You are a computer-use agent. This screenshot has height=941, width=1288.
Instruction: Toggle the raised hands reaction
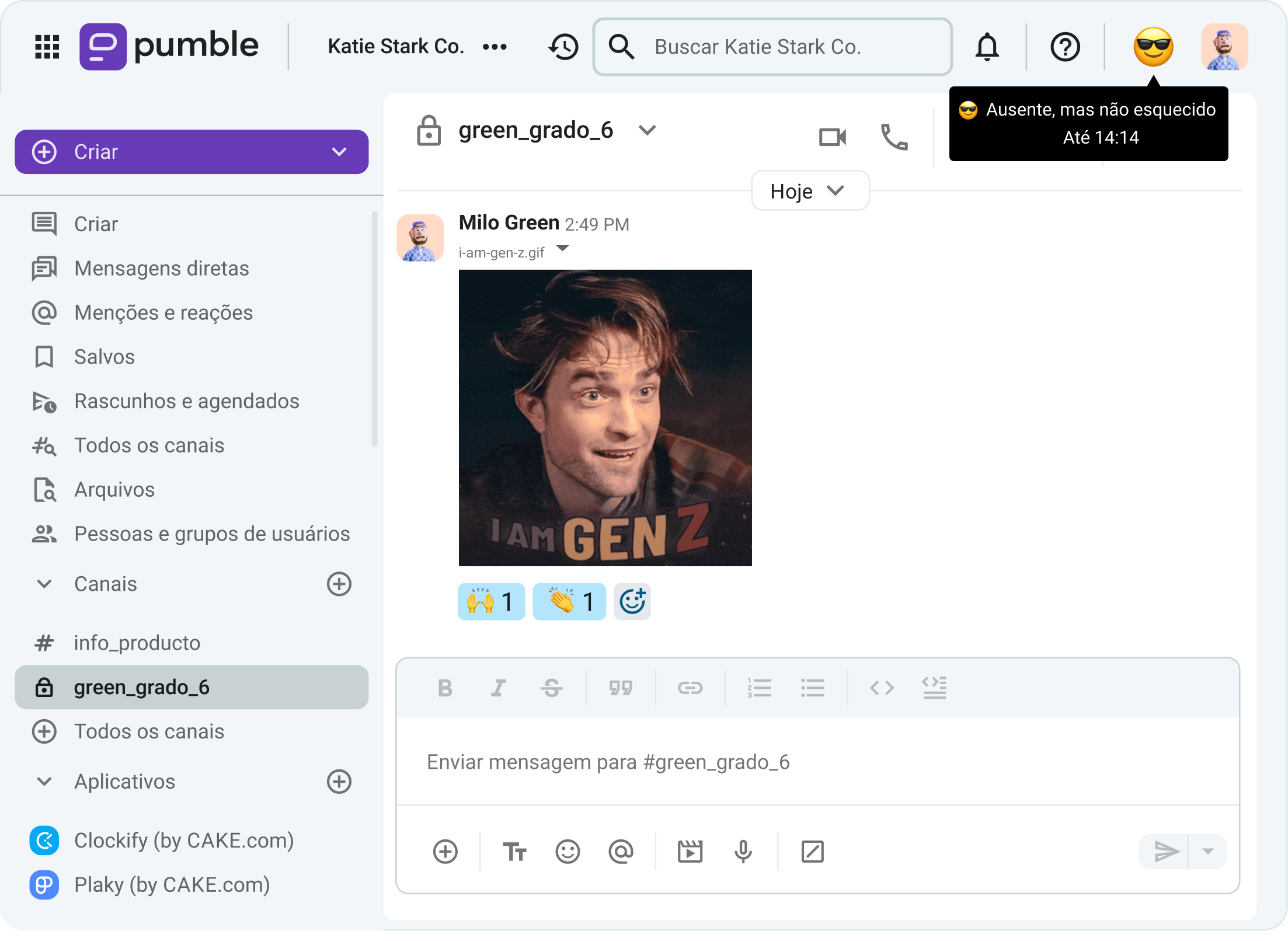tap(491, 602)
